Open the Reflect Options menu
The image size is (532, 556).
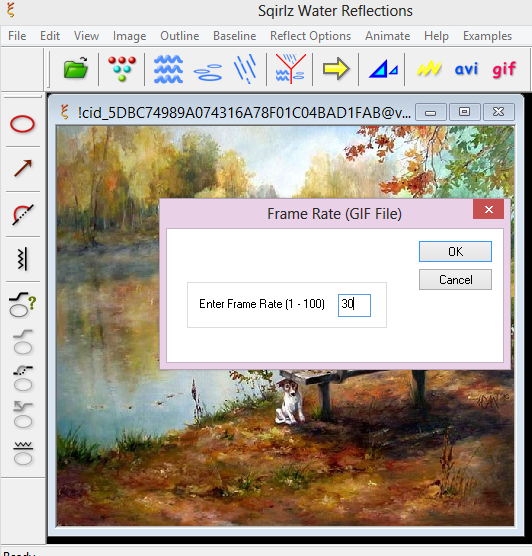click(x=310, y=36)
